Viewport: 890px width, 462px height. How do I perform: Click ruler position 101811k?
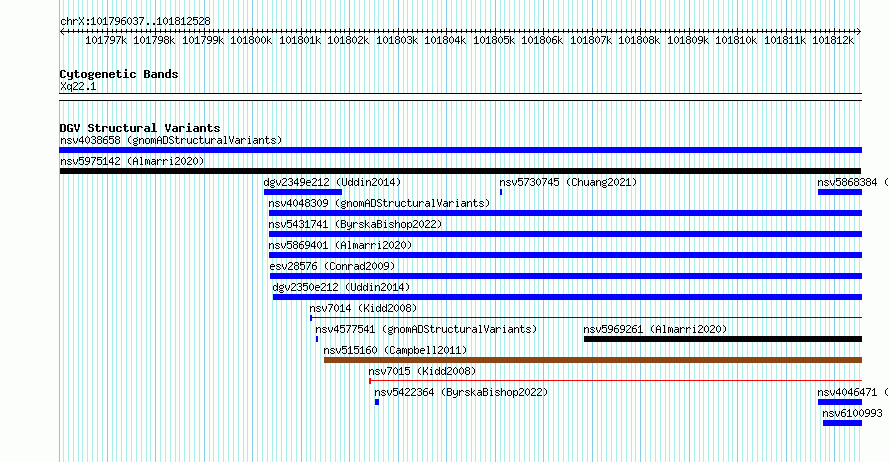tap(786, 40)
